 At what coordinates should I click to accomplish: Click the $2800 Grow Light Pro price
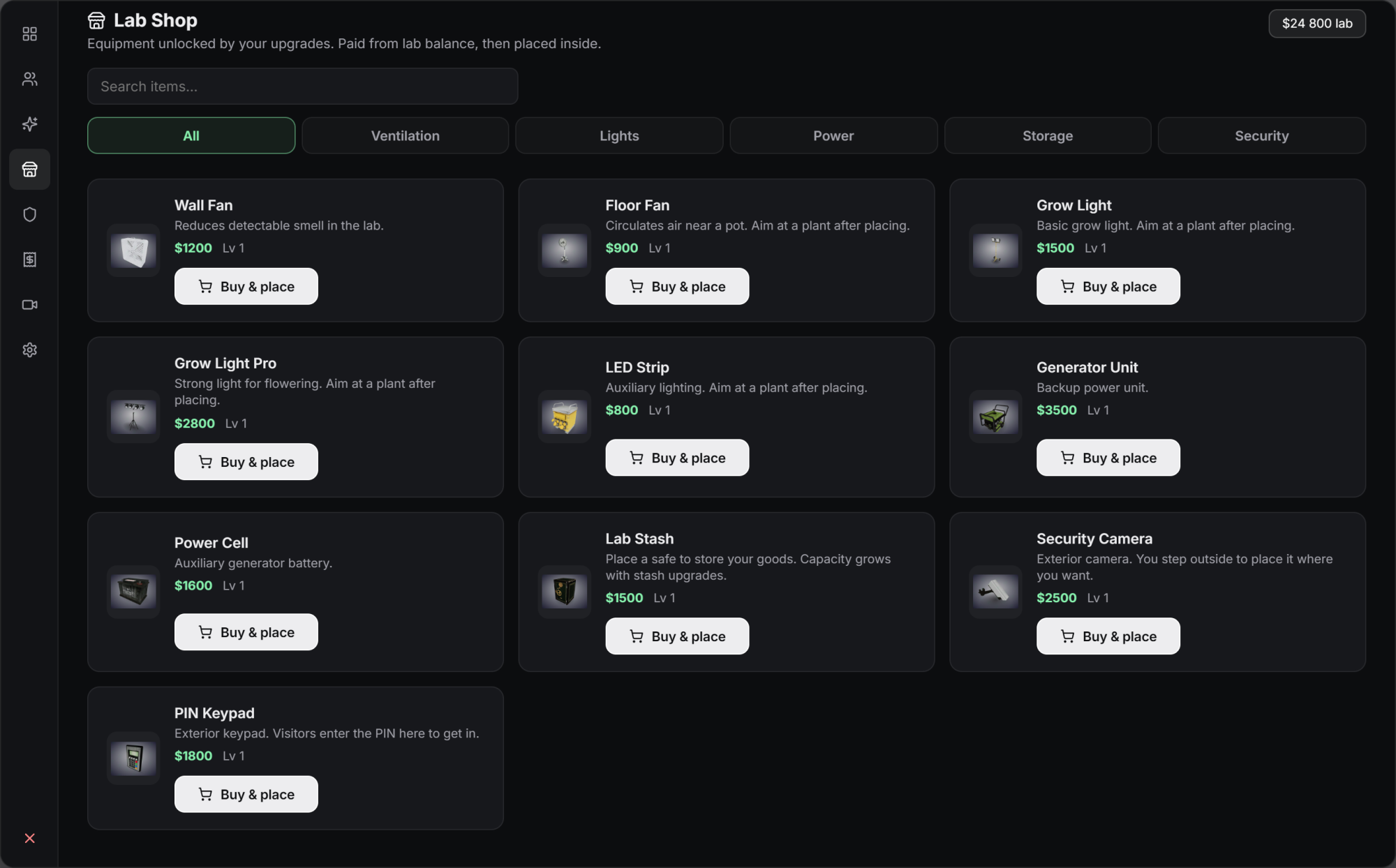tap(194, 423)
